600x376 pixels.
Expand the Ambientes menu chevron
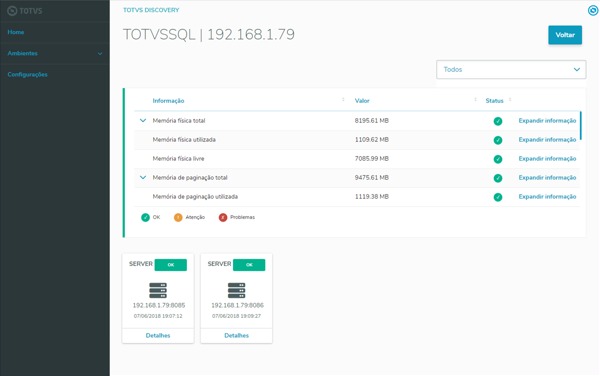[x=100, y=54]
